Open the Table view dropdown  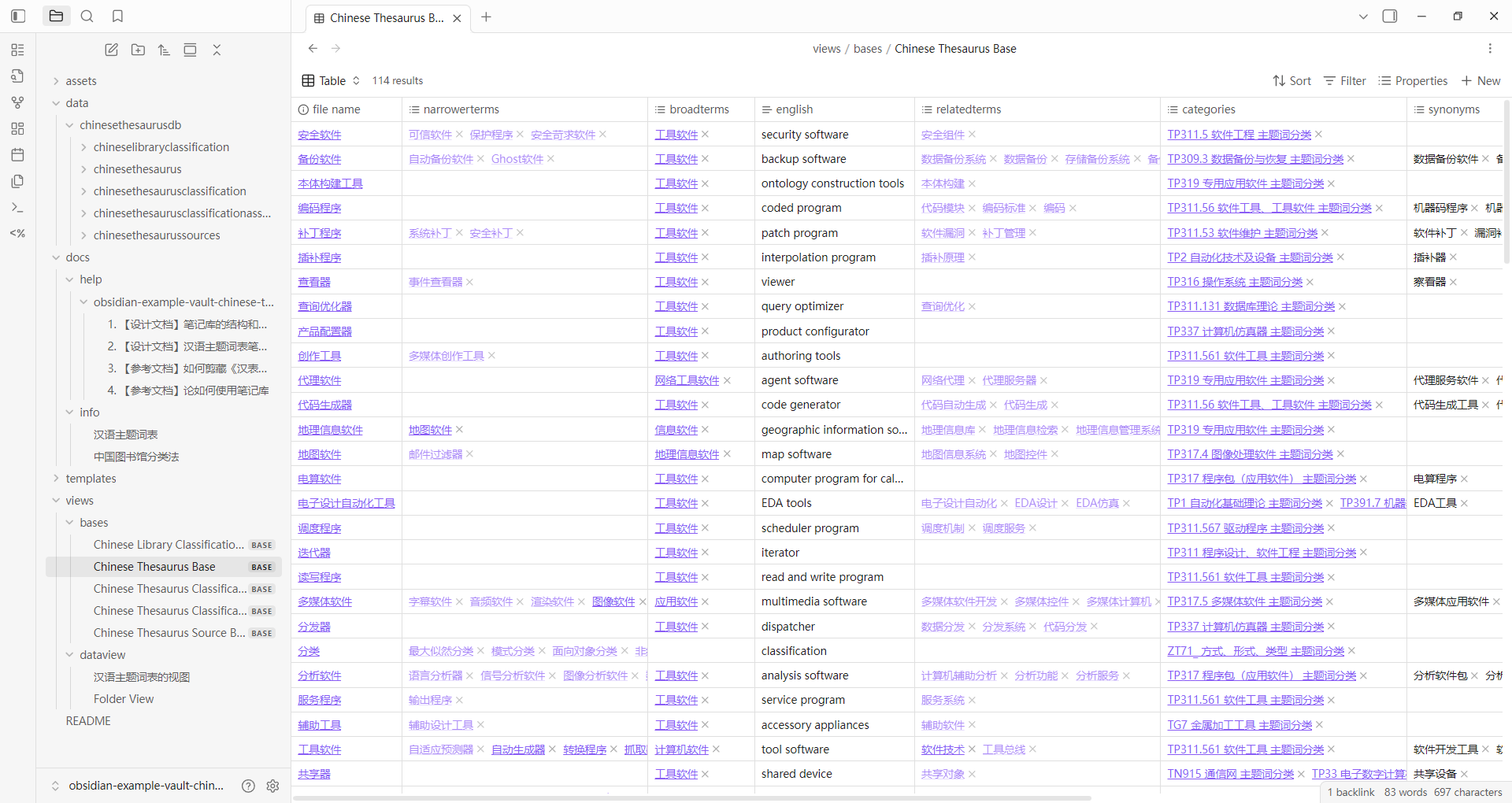click(332, 80)
